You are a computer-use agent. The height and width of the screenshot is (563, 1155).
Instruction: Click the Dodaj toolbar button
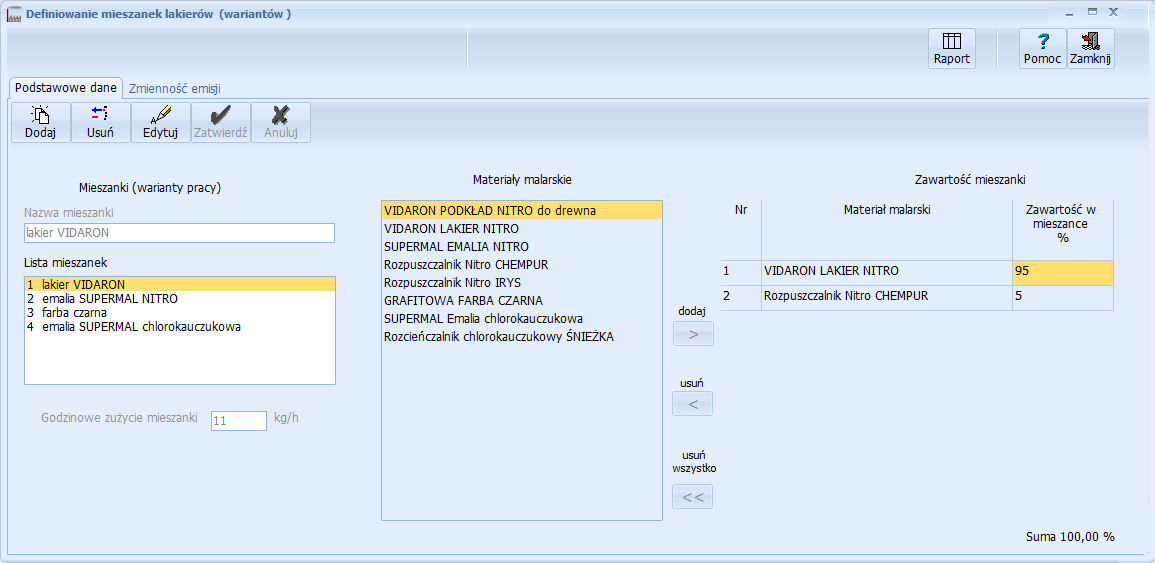click(41, 122)
